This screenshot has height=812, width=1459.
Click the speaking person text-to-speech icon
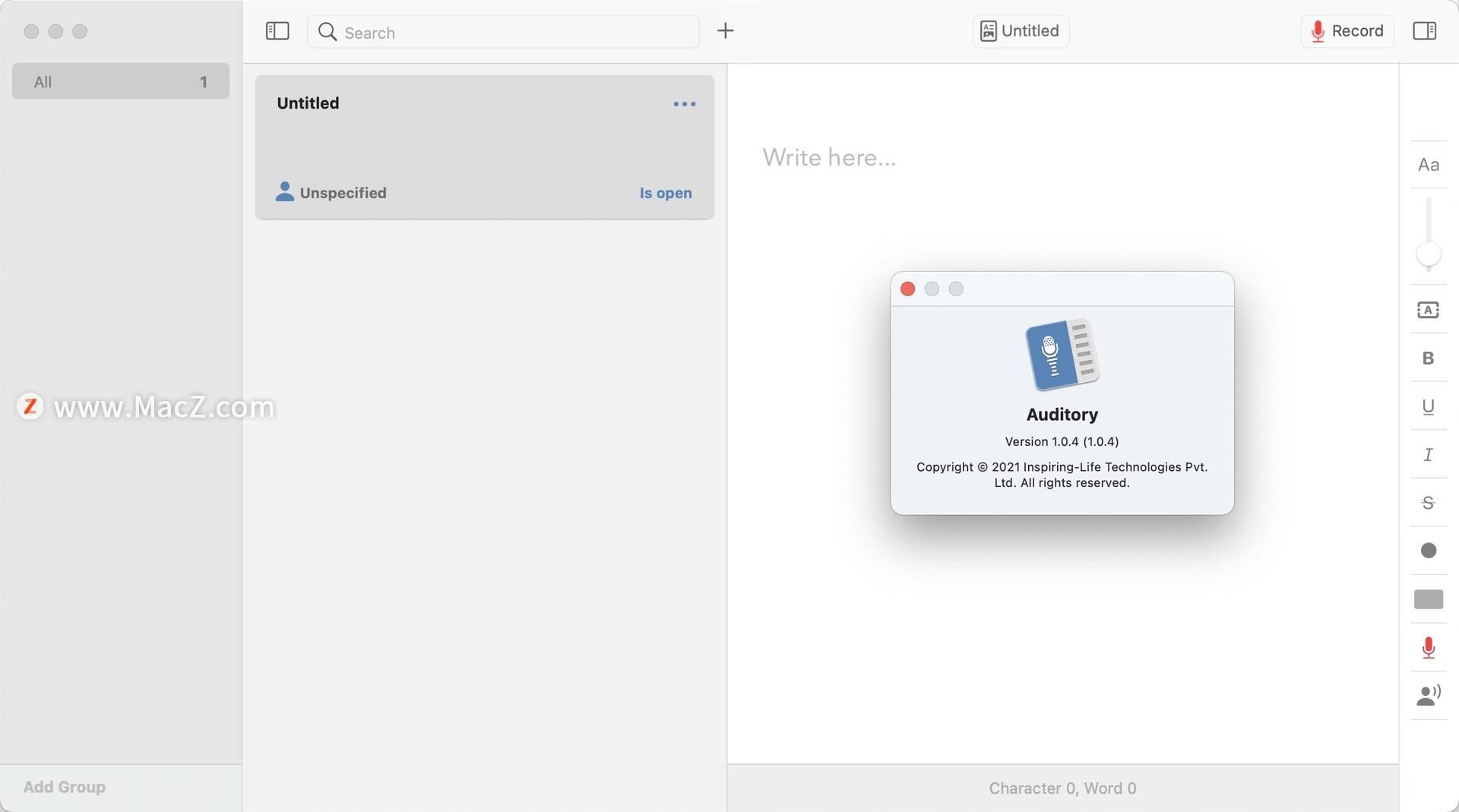coord(1429,696)
